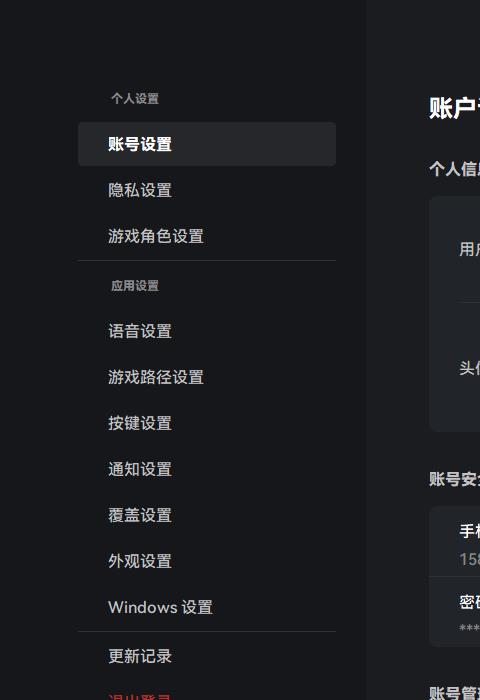The width and height of the screenshot is (480, 700).
Task: Click the 手机 number row
Action: coord(455,542)
